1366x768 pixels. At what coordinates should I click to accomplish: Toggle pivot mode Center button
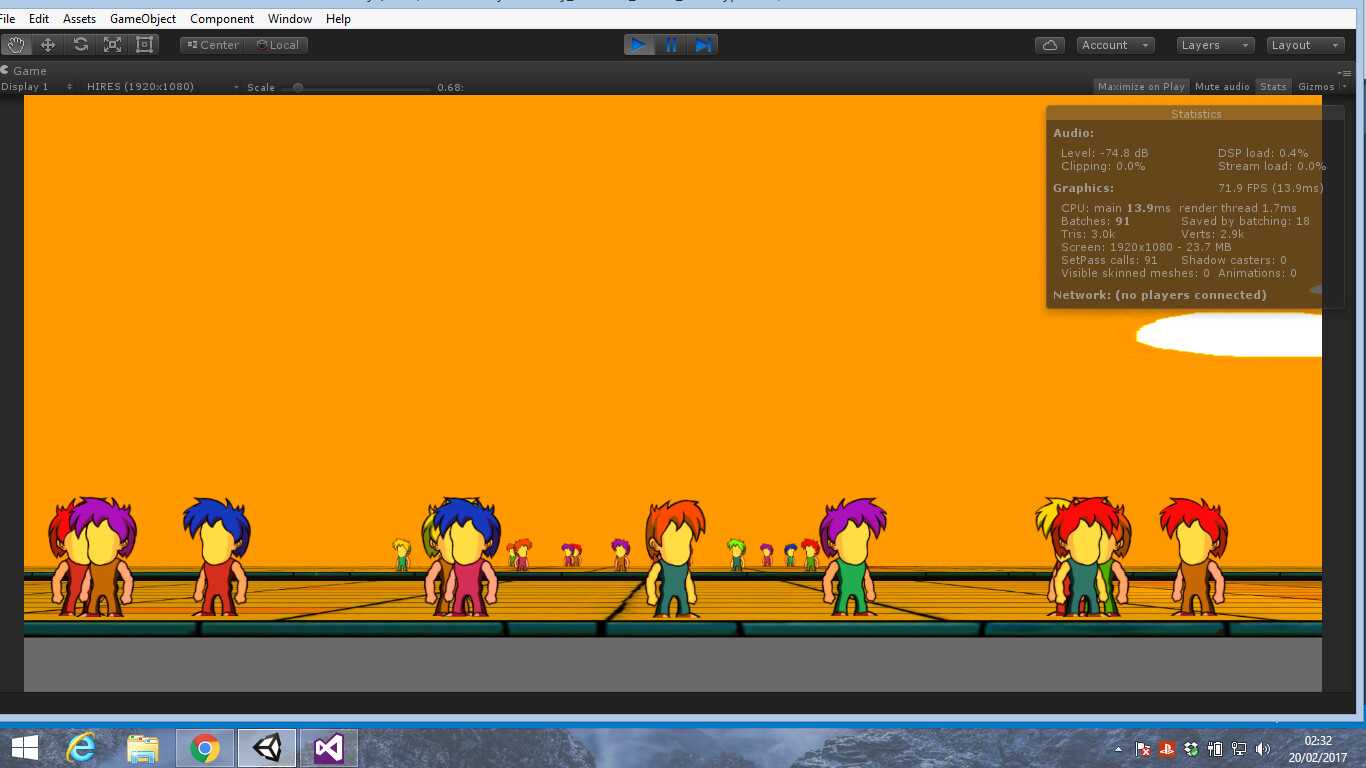coord(213,45)
